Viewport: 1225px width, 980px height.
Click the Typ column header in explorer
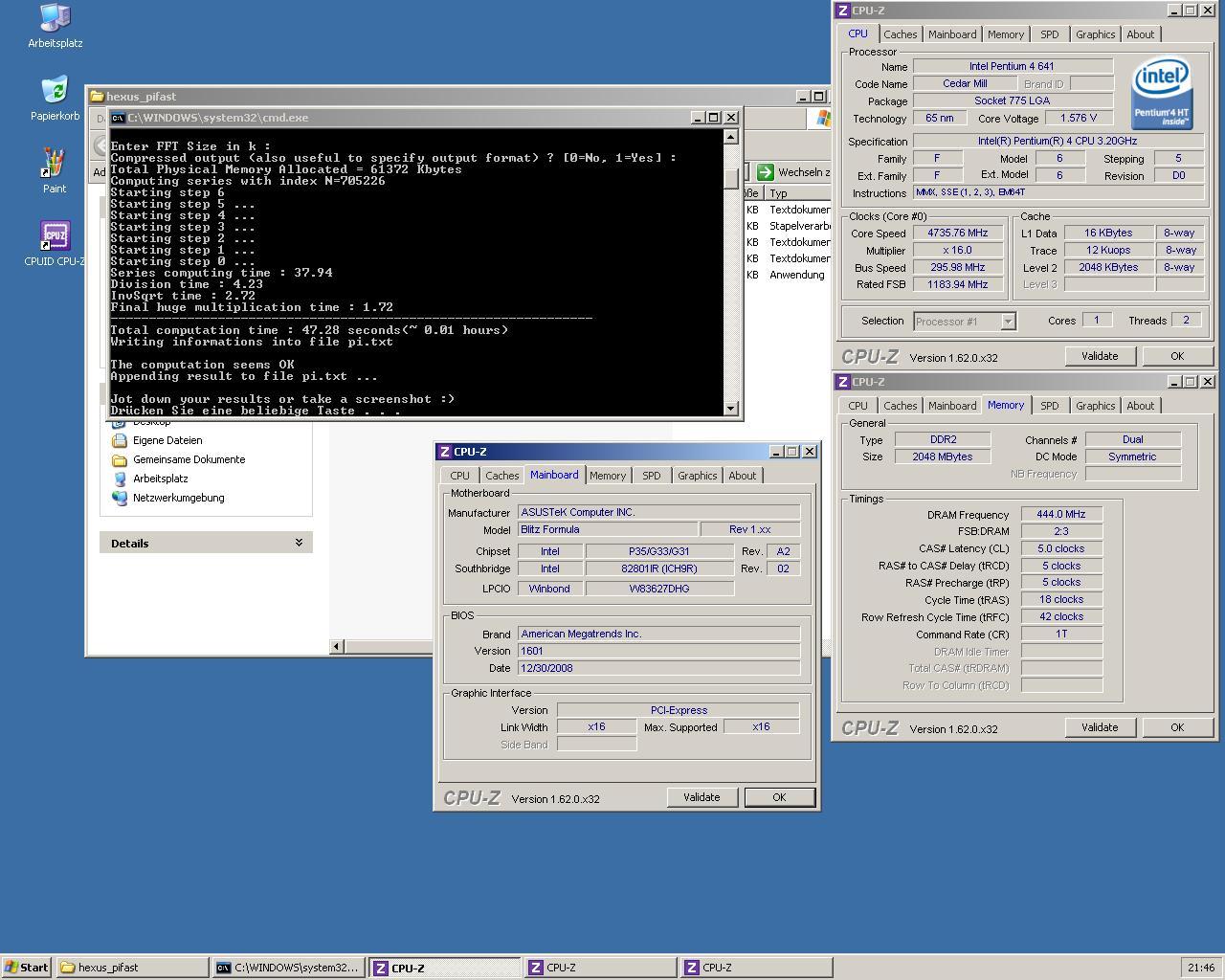pyautogui.click(x=797, y=193)
